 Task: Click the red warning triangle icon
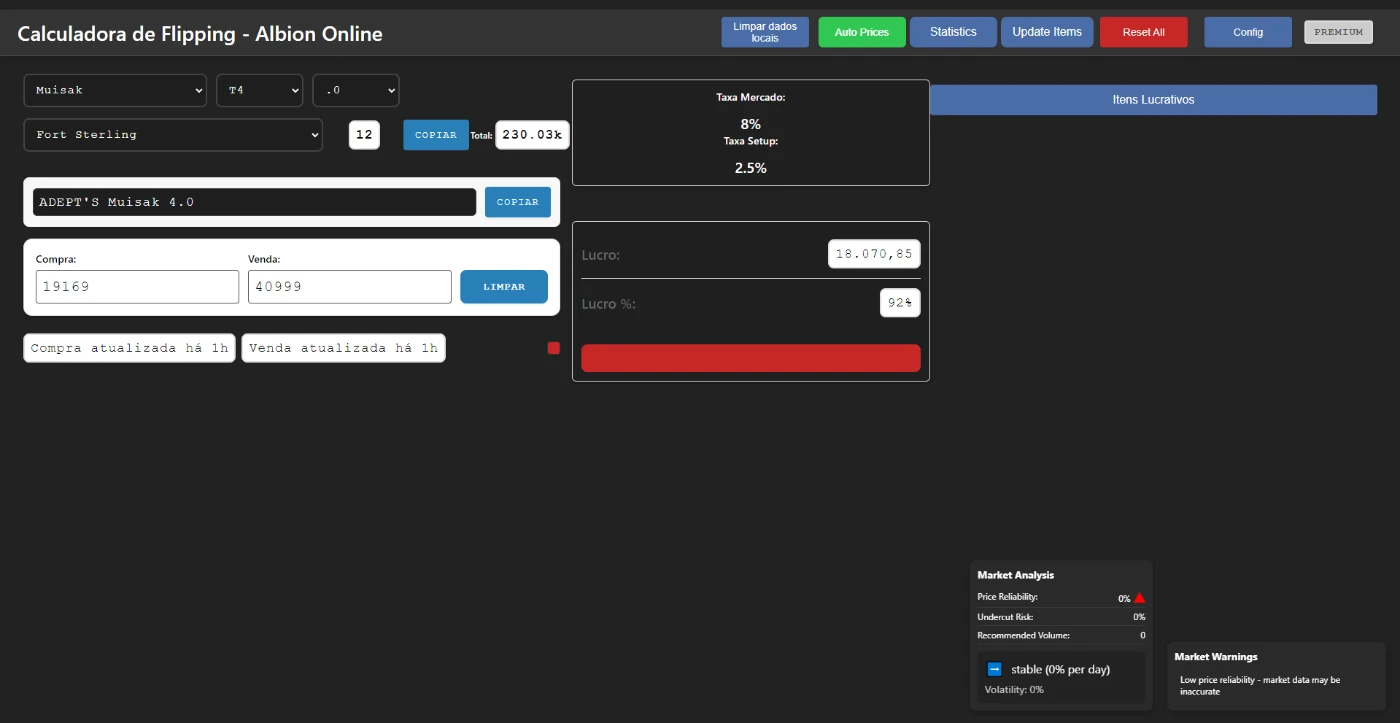coord(1139,598)
